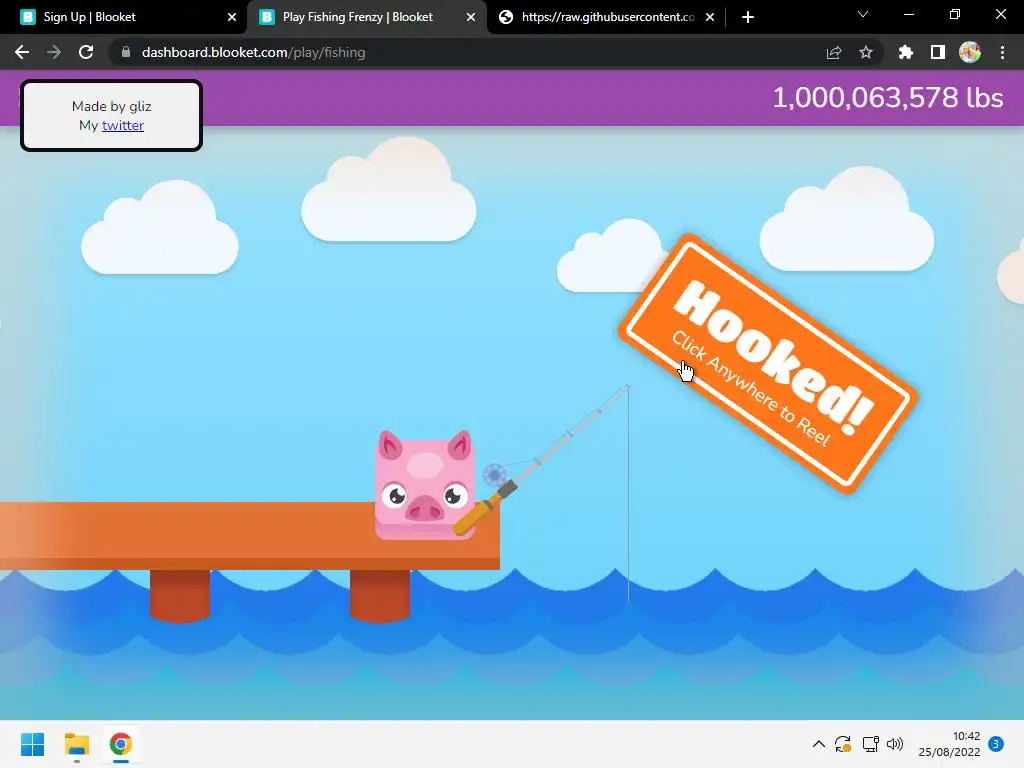Open File Explorer from the taskbar

coord(76,744)
